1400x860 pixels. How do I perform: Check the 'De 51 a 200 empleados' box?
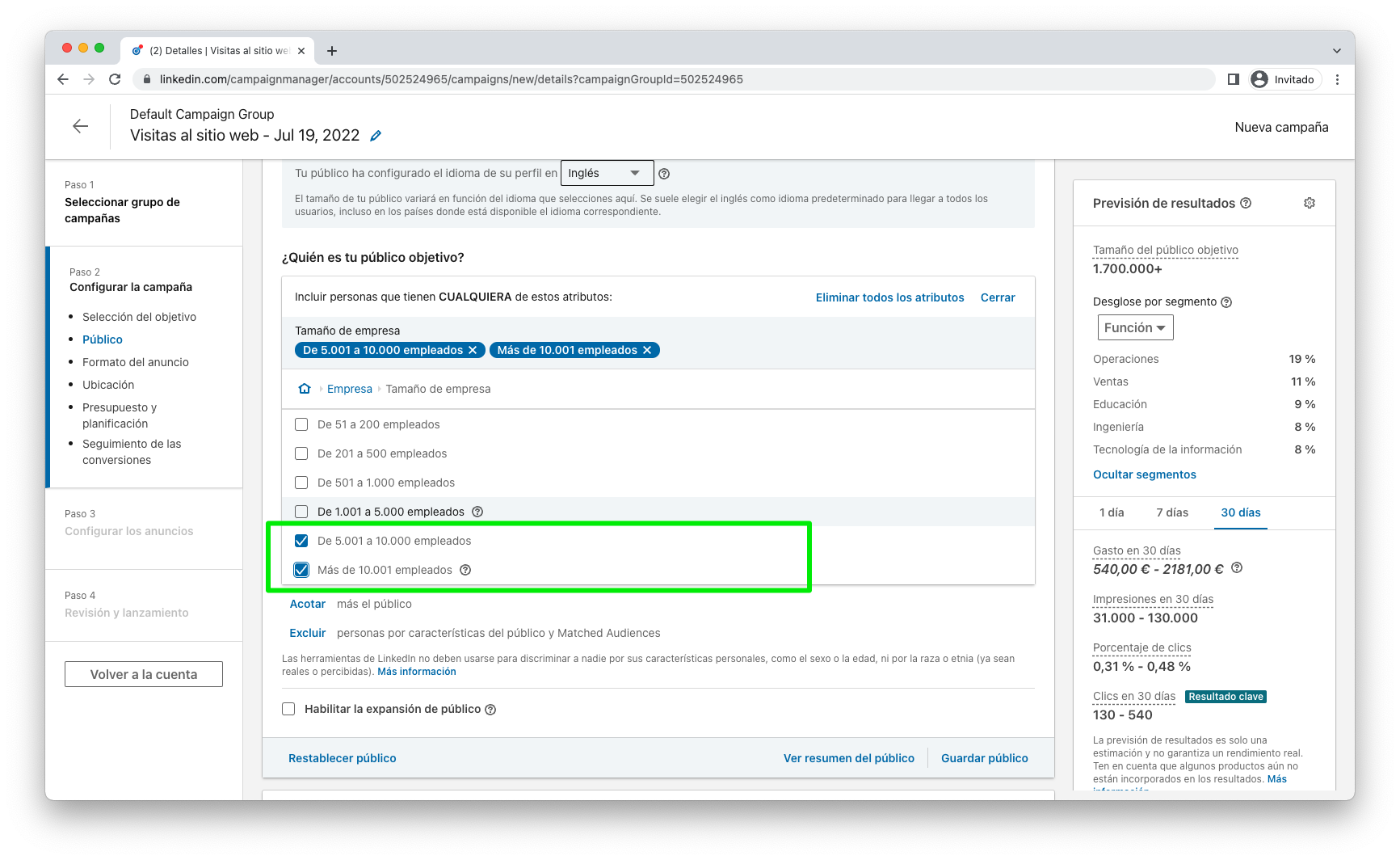coord(301,424)
